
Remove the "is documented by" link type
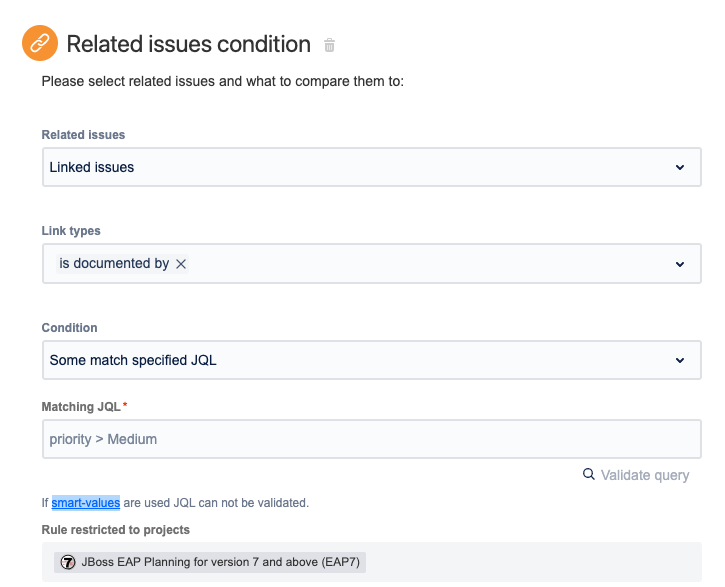pos(181,264)
